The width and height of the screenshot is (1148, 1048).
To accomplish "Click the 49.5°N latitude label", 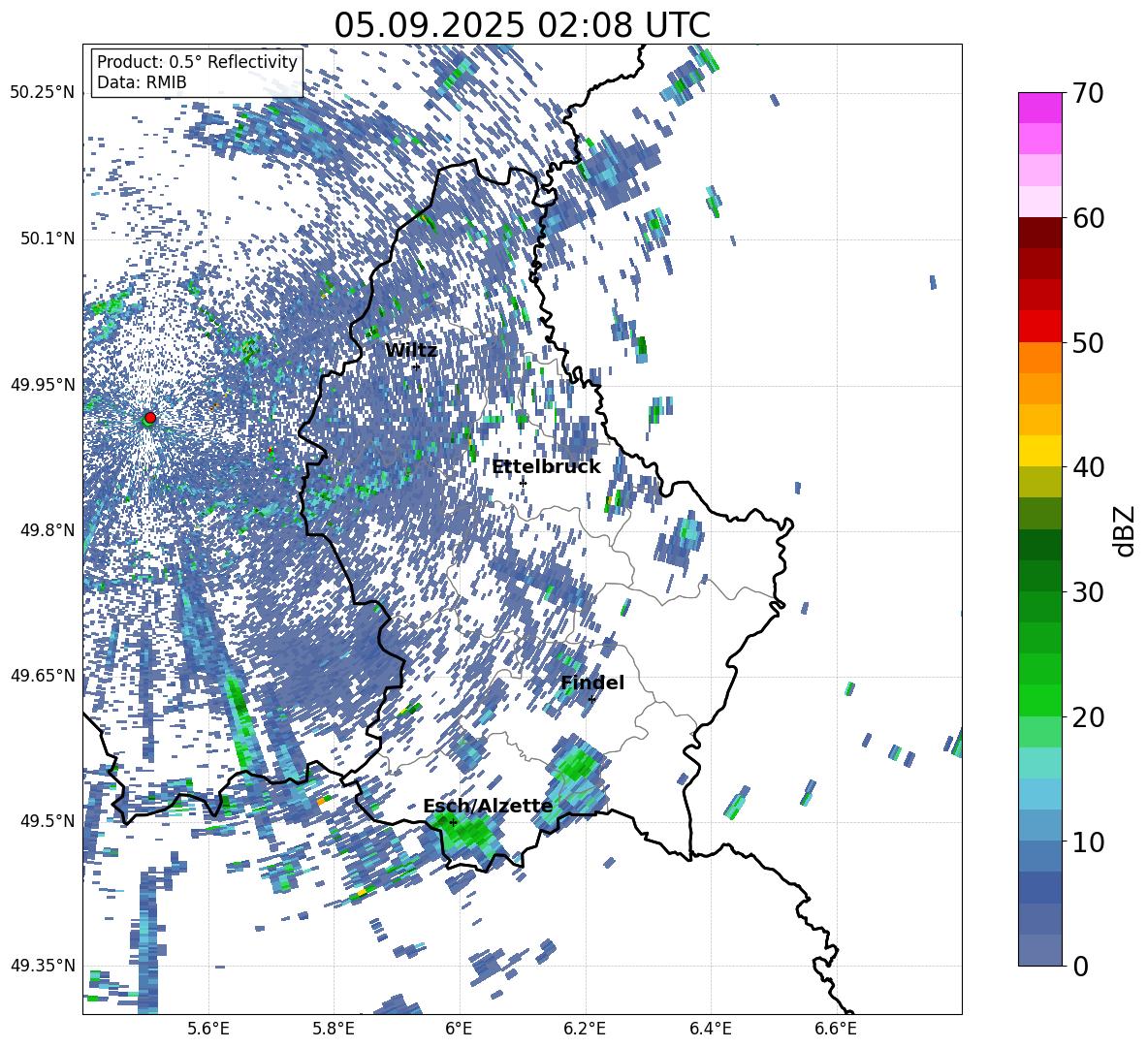I will 48,820.
